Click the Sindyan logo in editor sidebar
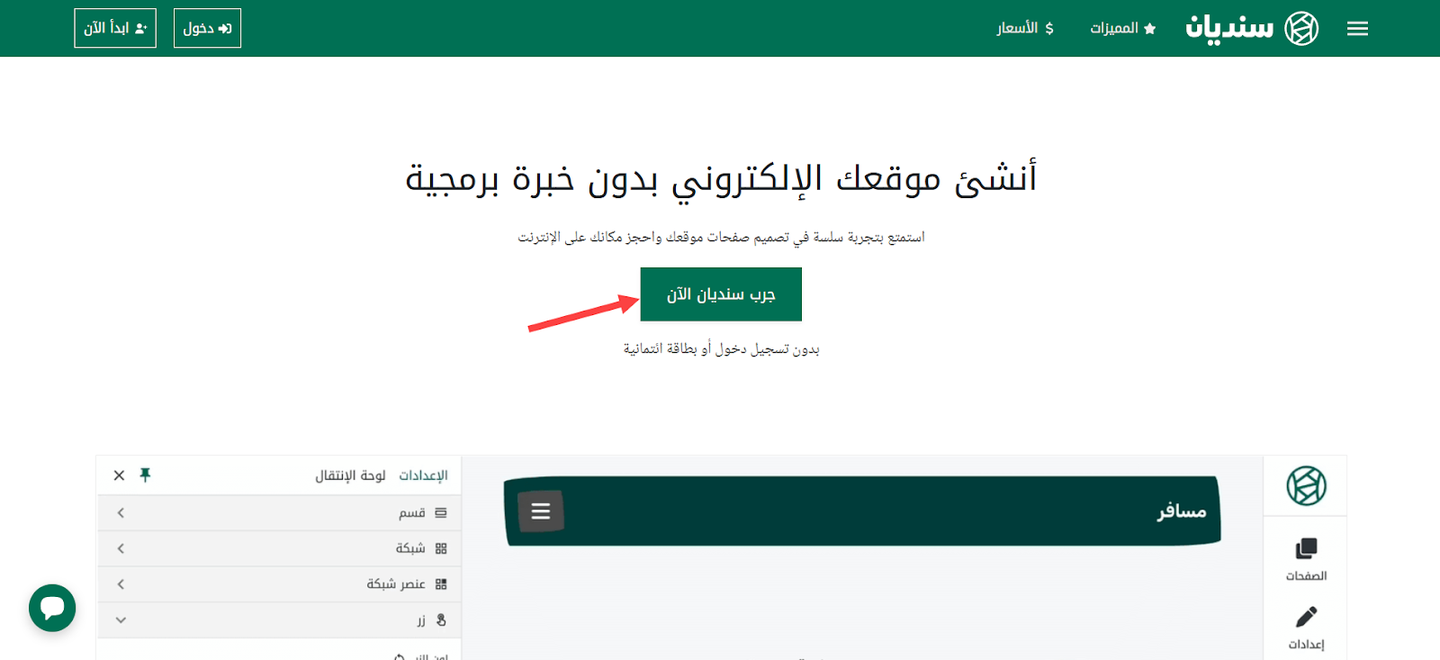Screen dimensions: 1440x660 coord(1306,486)
